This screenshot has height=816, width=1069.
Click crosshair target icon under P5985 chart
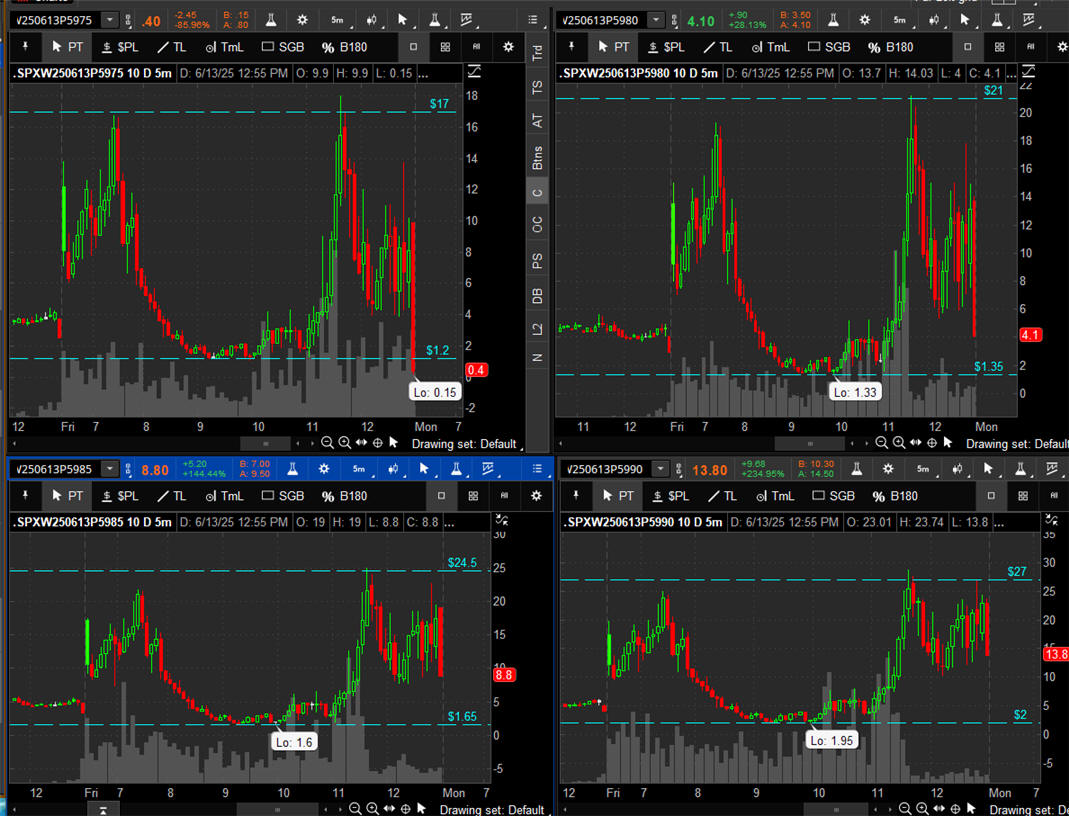[405, 809]
